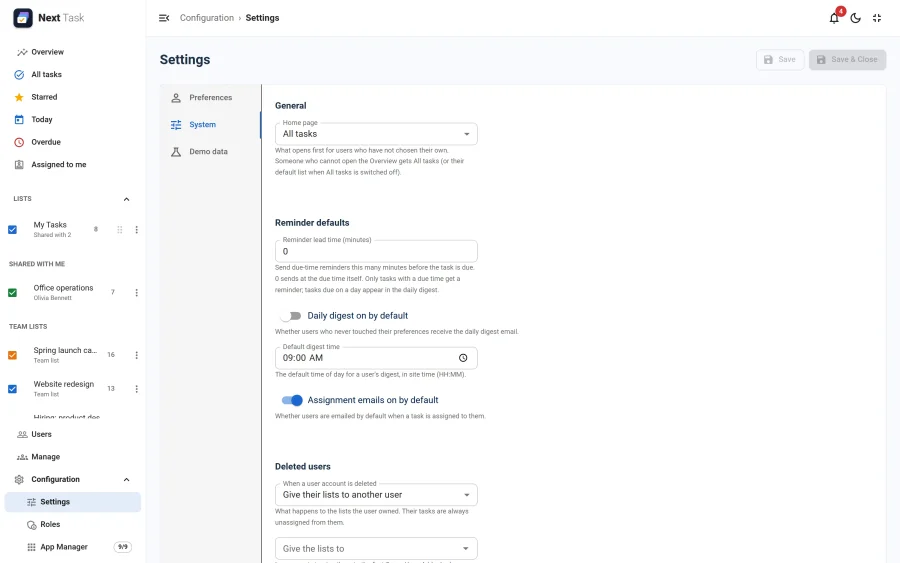Click the Users people icon
The image size is (900, 563).
click(22, 434)
